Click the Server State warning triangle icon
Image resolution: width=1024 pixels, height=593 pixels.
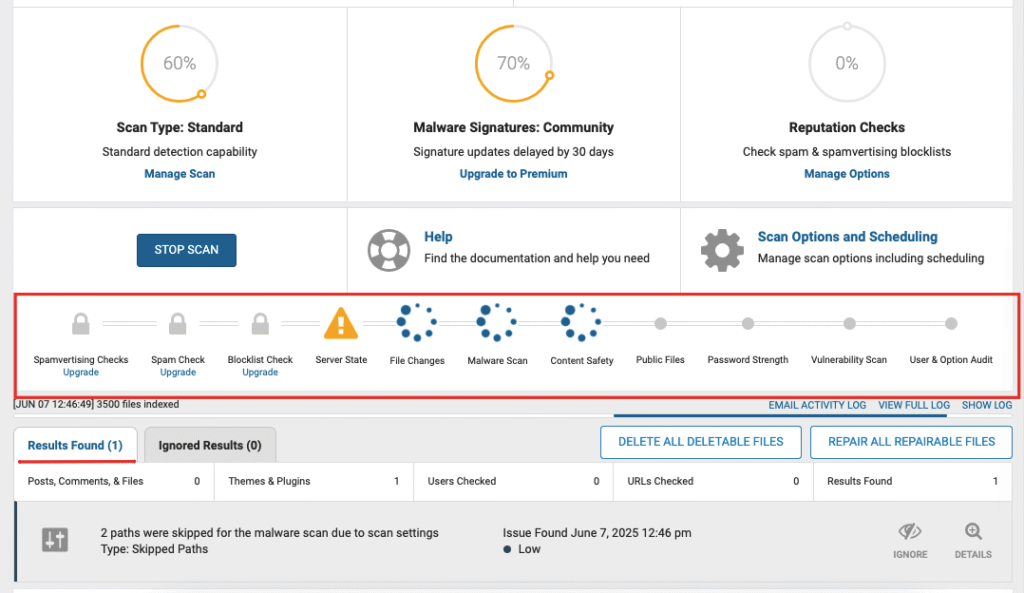341,323
